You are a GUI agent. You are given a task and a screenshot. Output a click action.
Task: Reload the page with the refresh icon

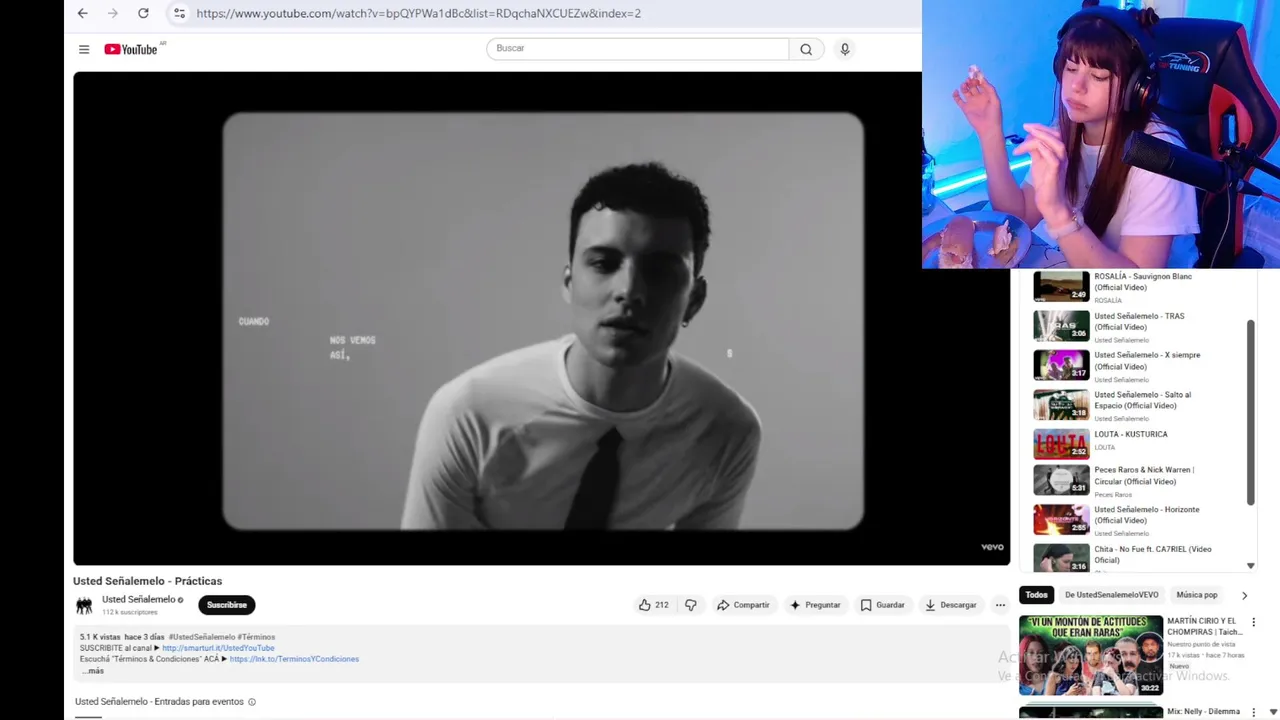coord(143,13)
